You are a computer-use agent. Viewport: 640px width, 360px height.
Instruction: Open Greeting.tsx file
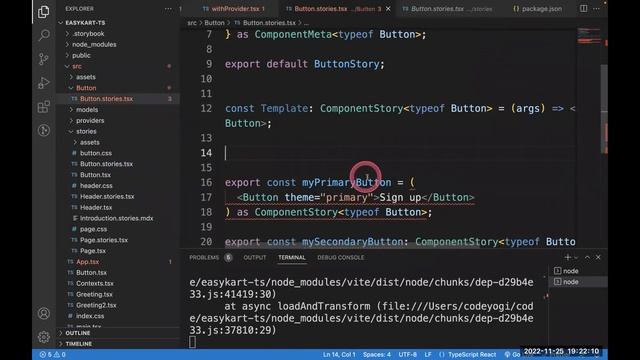[x=118, y=294]
